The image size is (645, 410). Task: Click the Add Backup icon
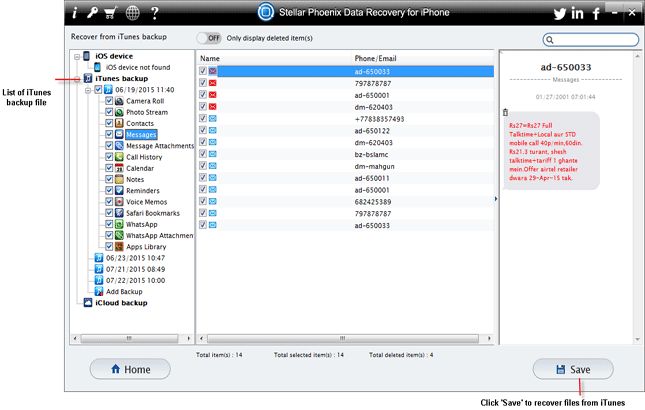coord(99,292)
